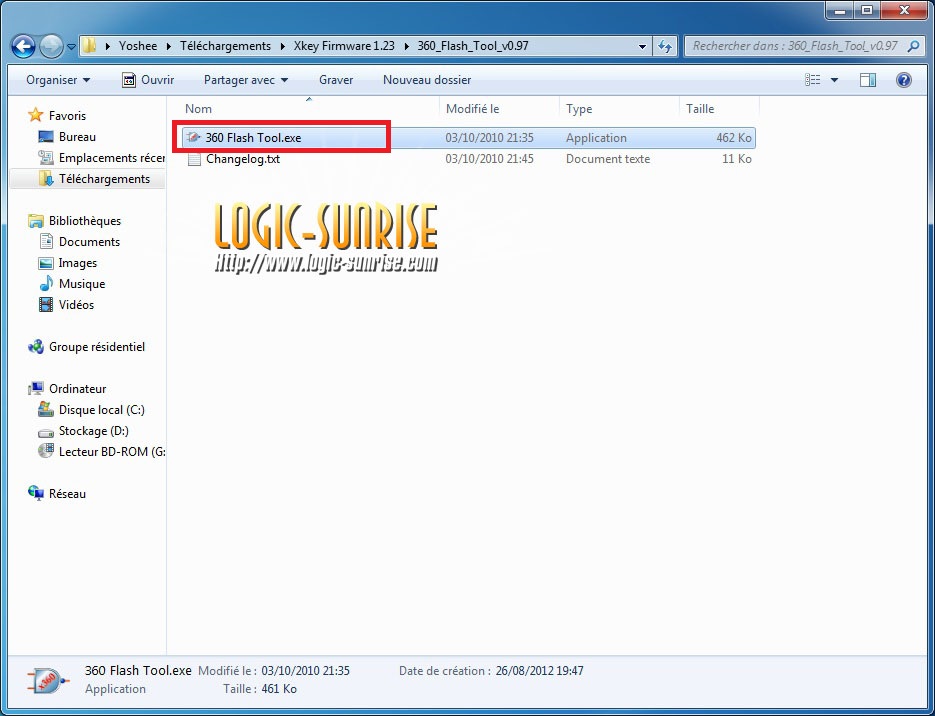Image resolution: width=935 pixels, height=716 pixels.
Task: Open Emplacements récents in the sidebar
Action: click(112, 158)
